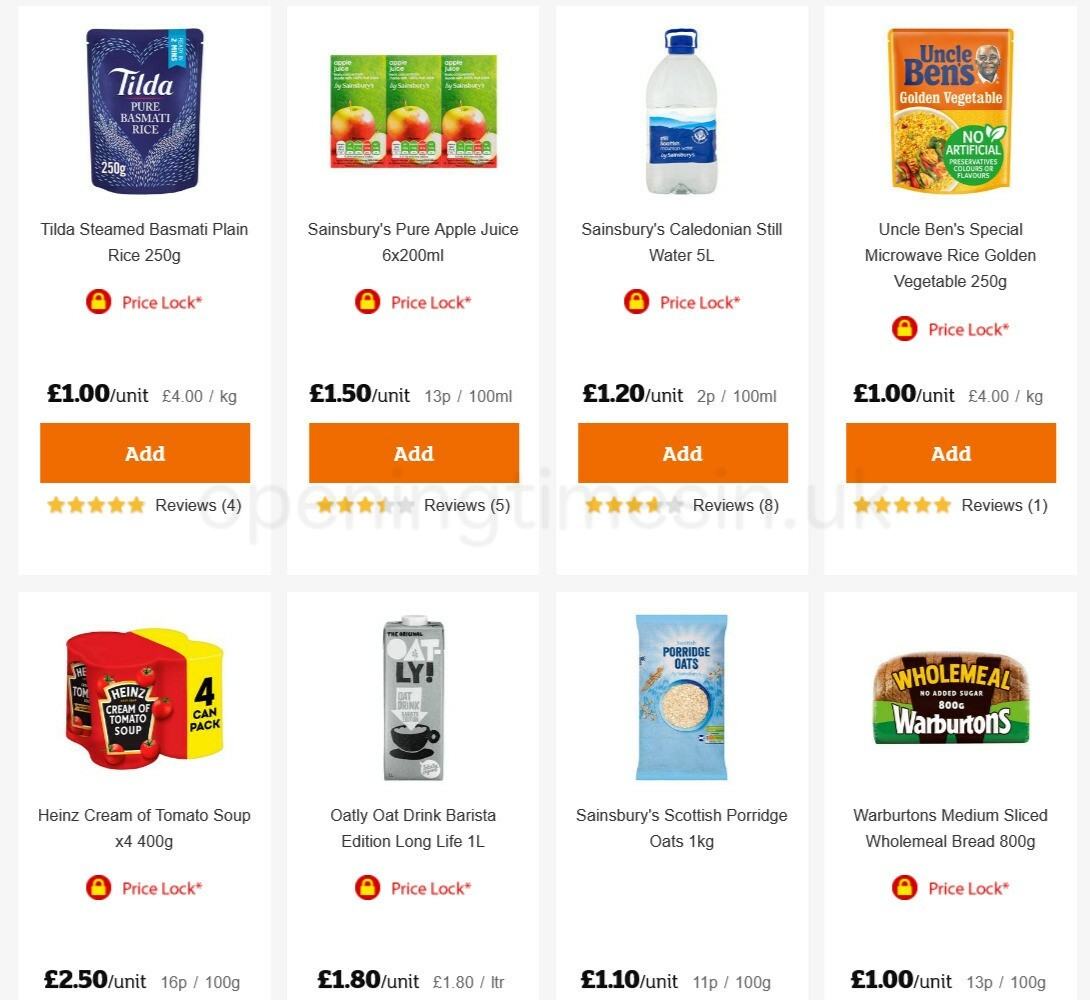Screen dimensions: 1090x1000
Task: Click the Price Lock icon on Sainsbury's Pure Apple Juice
Action: coord(367,302)
